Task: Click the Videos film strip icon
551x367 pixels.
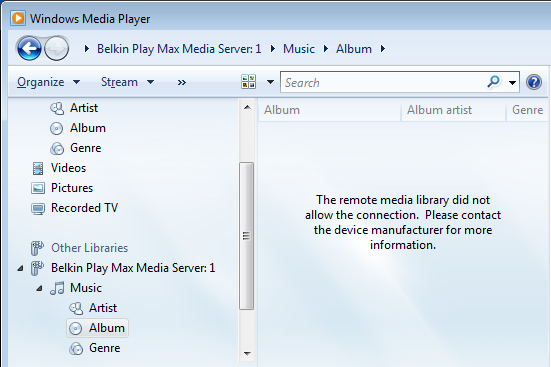Action: (38, 168)
